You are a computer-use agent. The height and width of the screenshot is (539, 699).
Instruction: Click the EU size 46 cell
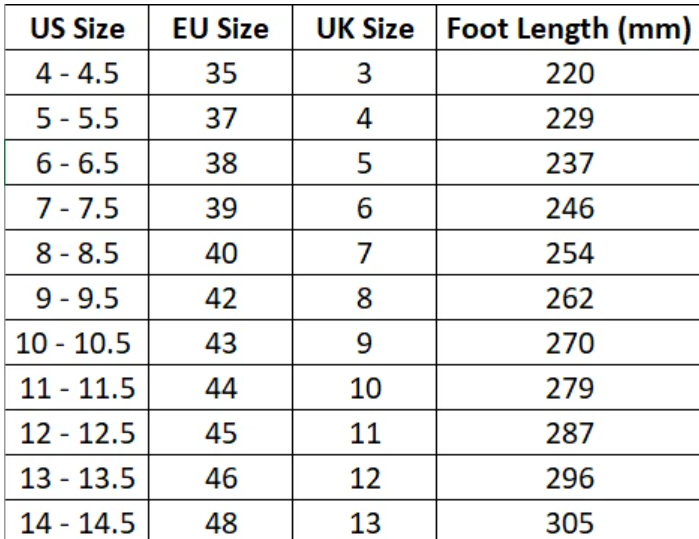click(221, 477)
